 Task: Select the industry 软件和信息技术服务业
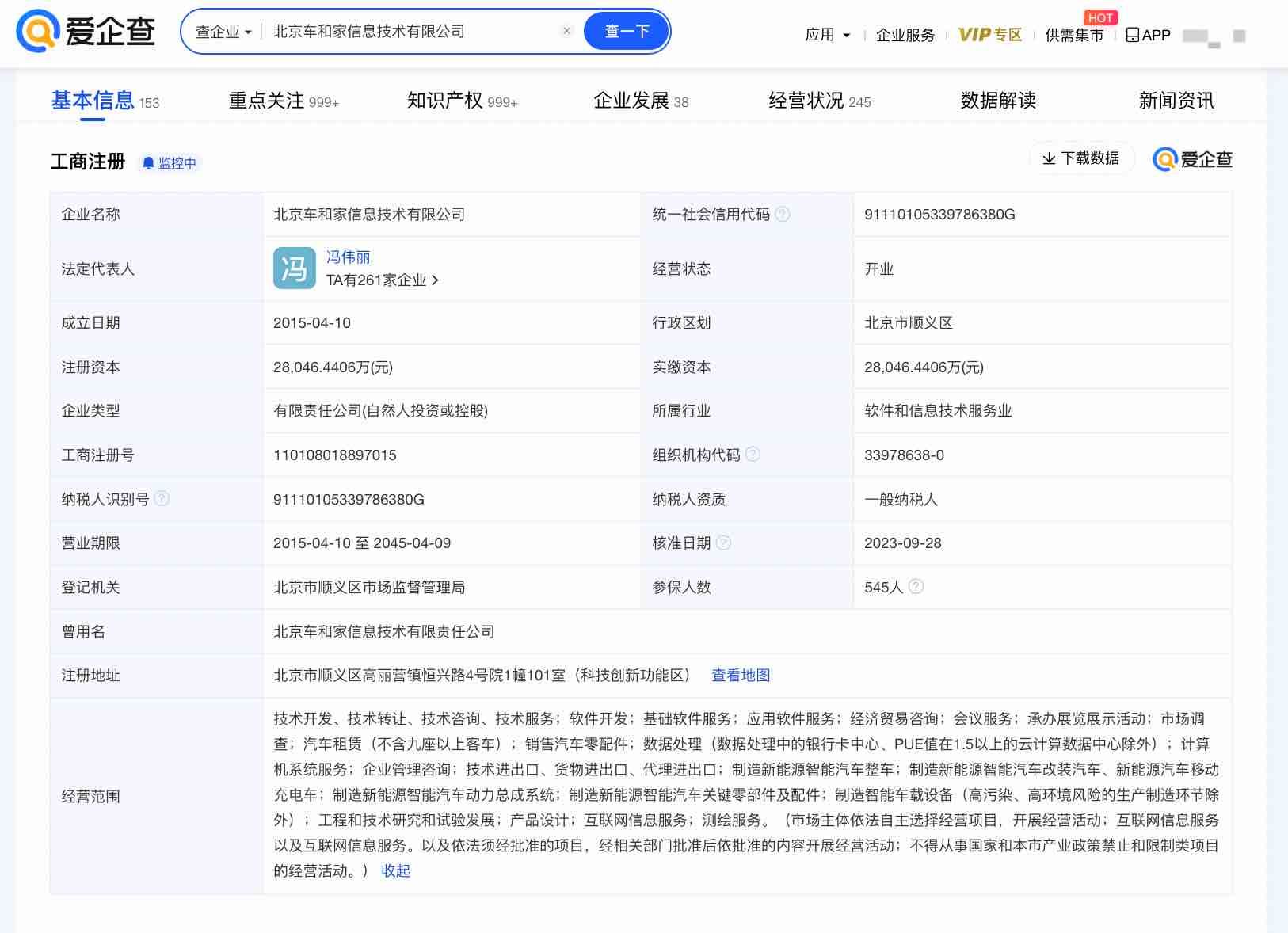point(938,411)
